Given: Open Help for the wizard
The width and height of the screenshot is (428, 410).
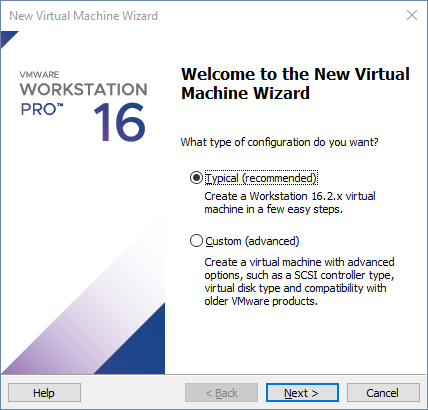Looking at the screenshot, I should (44, 393).
